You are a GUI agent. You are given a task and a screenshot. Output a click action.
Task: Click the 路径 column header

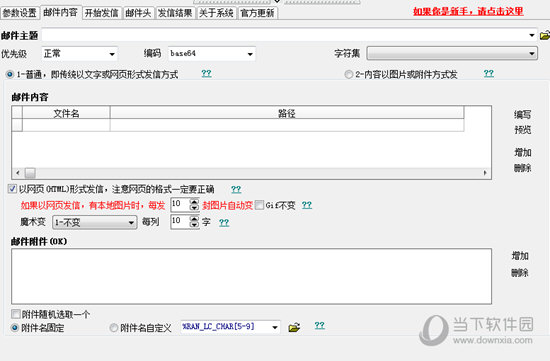pos(287,113)
